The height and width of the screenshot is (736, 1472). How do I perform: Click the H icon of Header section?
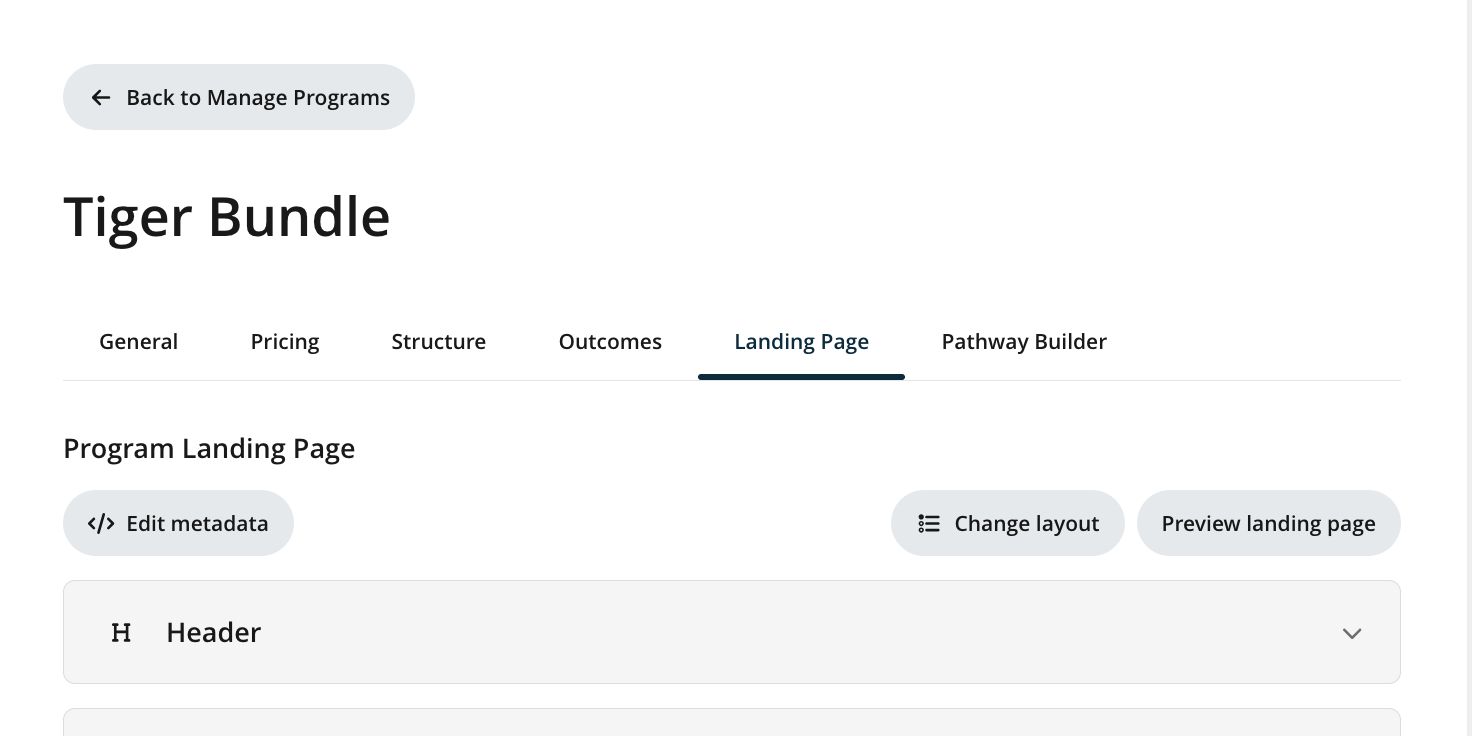pyautogui.click(x=121, y=633)
